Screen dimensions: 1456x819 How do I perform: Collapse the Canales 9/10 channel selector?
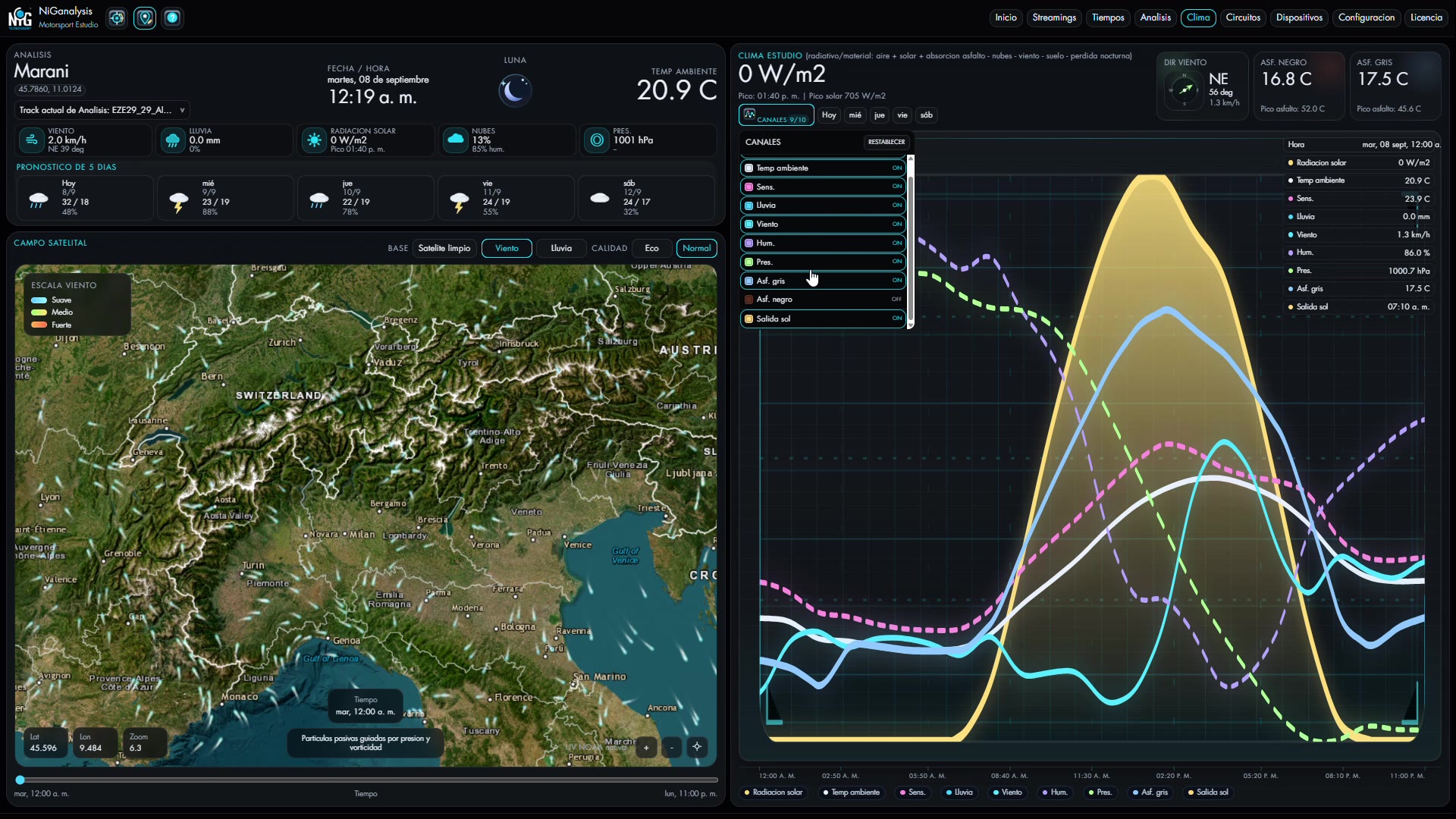pos(776,115)
